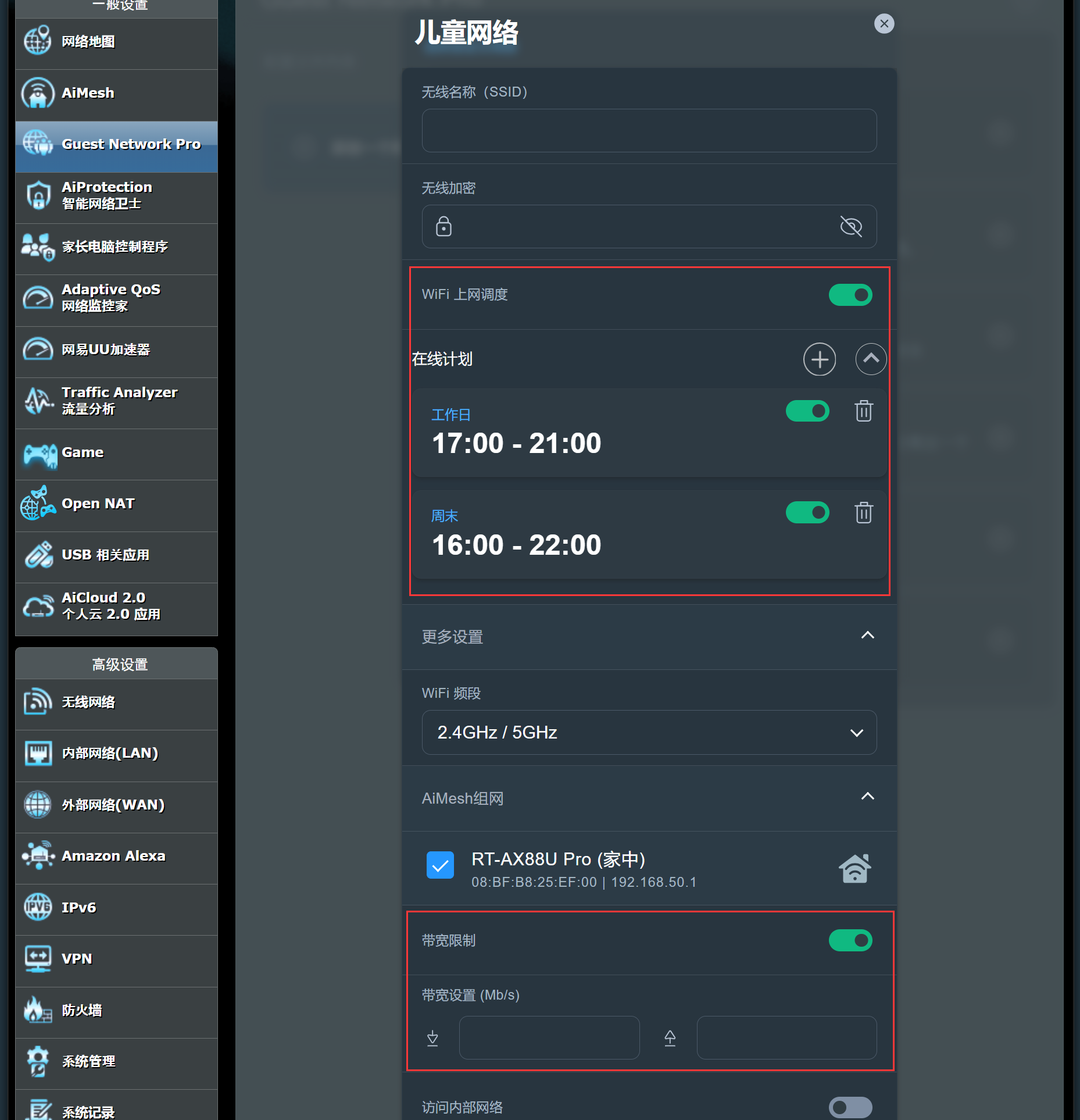Click the MAC address 08:BF:B8:25:EF:00 text
Image resolution: width=1080 pixels, height=1120 pixels.
(534, 882)
